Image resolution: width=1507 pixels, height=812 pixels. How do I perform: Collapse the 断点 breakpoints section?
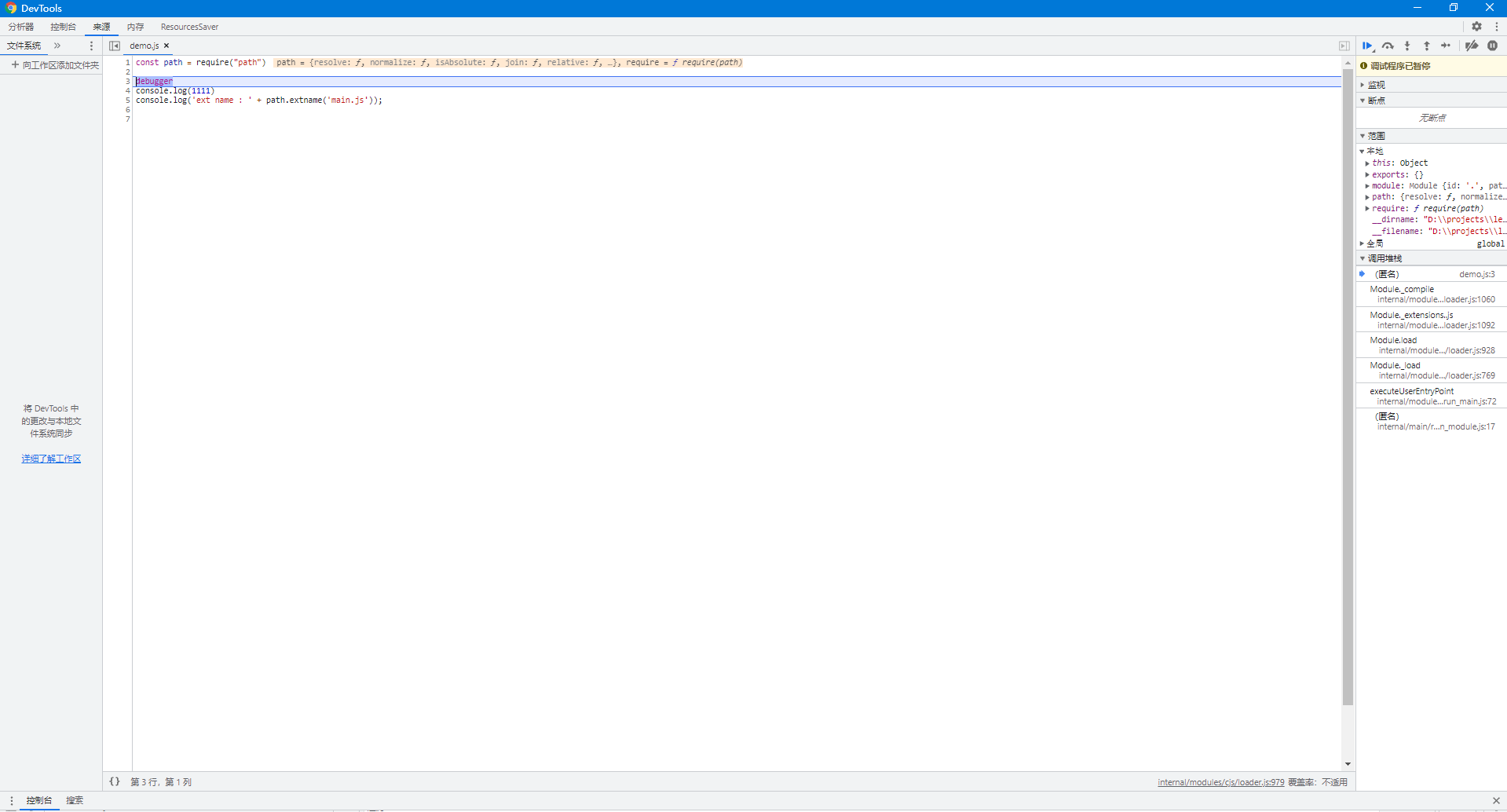(1431, 100)
